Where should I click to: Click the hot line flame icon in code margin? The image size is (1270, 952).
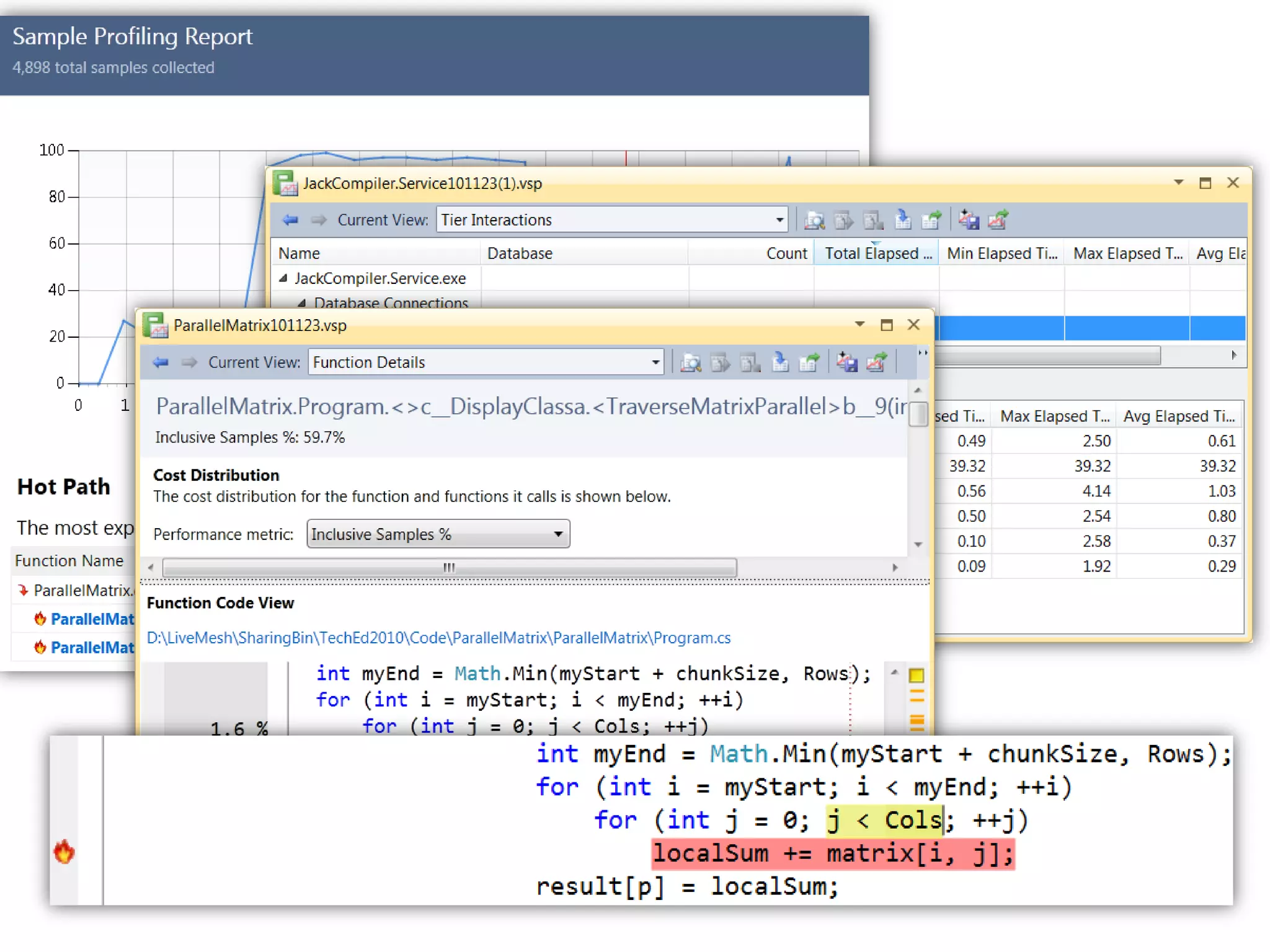[64, 852]
